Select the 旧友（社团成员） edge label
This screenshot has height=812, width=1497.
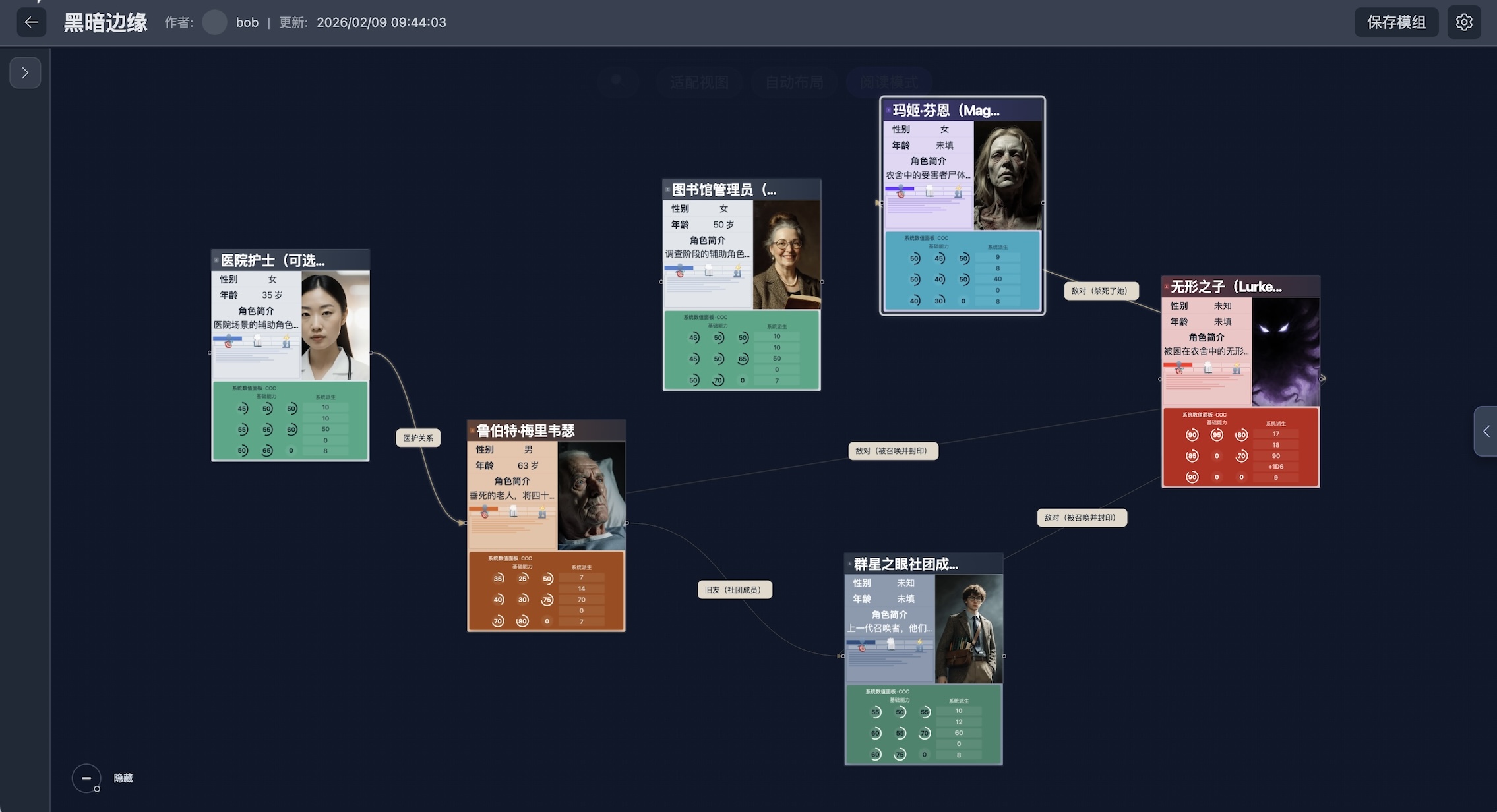(734, 590)
